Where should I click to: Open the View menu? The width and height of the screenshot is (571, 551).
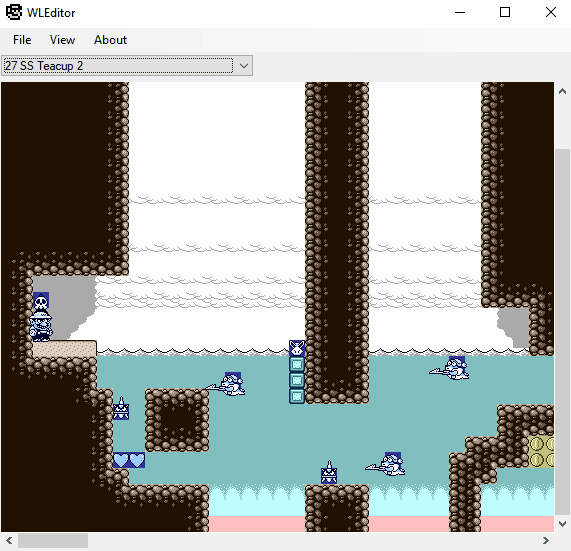pyautogui.click(x=62, y=40)
